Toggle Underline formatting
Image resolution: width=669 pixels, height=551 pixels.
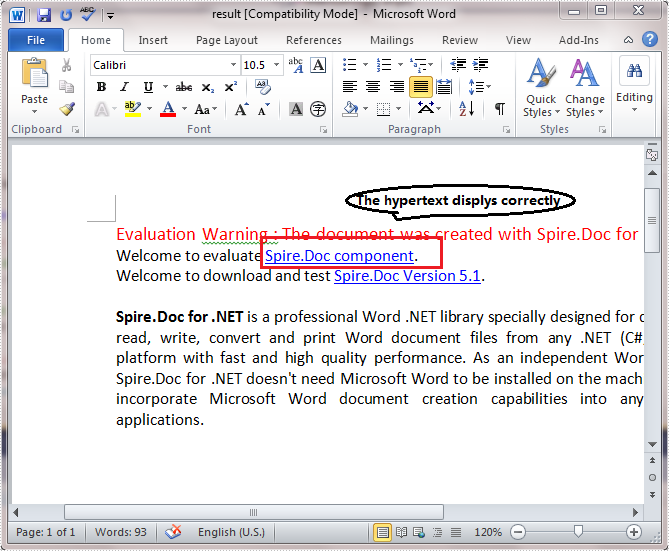pos(148,87)
